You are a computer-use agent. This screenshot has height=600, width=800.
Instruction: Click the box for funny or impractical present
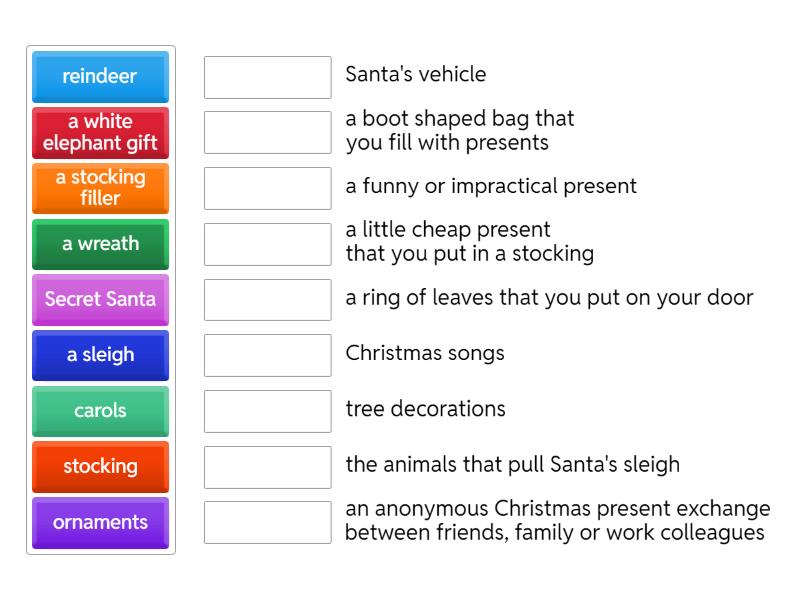click(267, 187)
